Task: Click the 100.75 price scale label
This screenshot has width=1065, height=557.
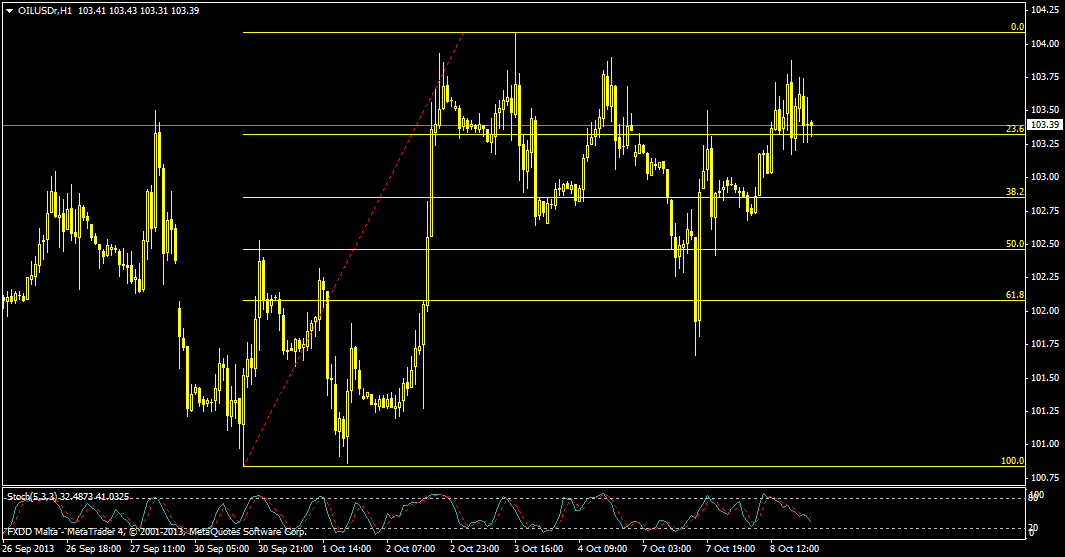Action: pos(1045,478)
